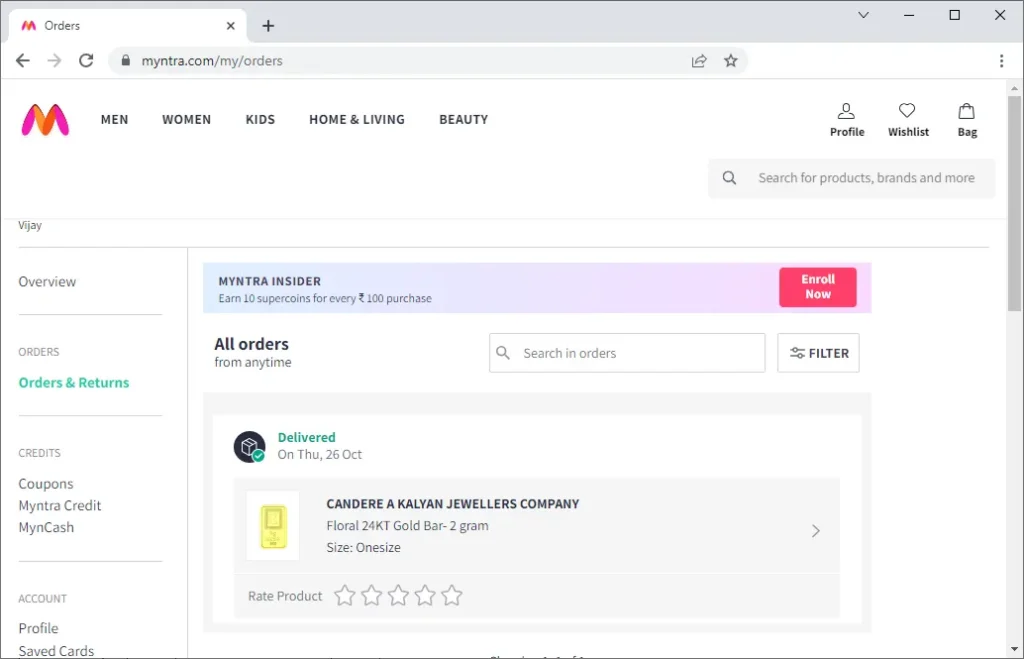Open a new browser tab
Screen dimensions: 1024x659
point(268,25)
